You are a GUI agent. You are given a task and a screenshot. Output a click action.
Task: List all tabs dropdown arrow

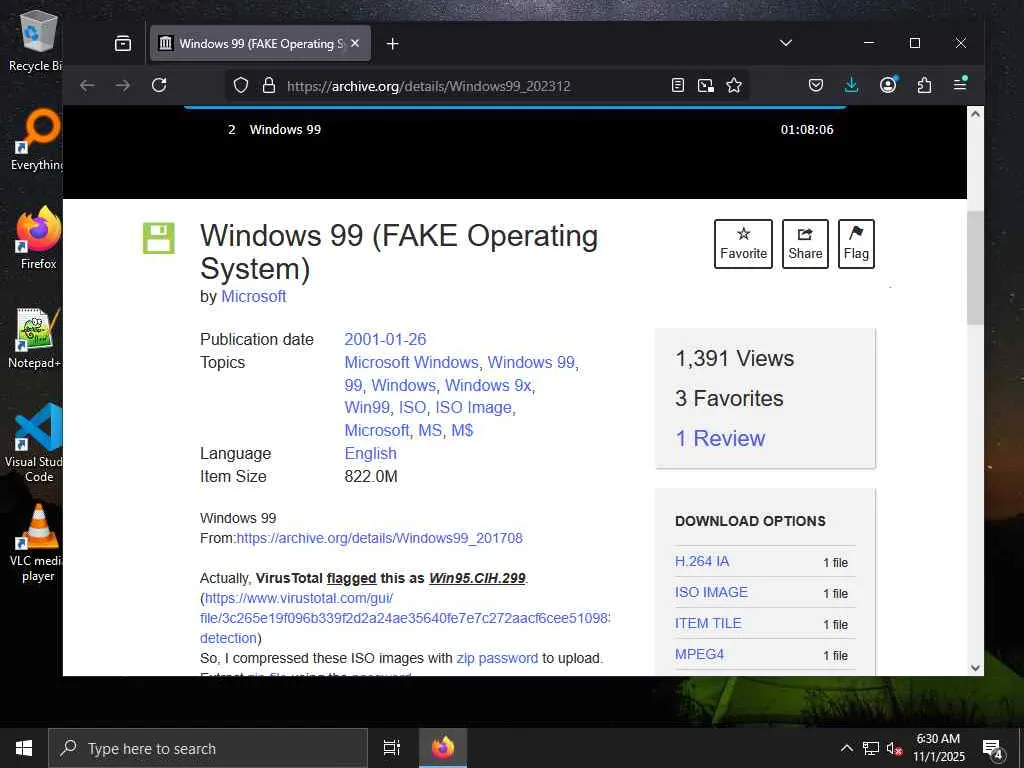786,43
